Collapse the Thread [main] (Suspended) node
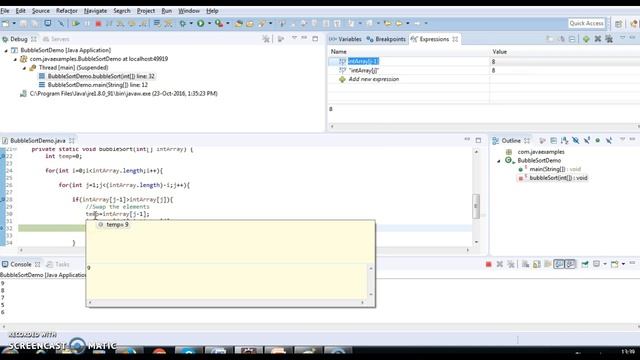Screen dimensions: 640x360 point(24,68)
